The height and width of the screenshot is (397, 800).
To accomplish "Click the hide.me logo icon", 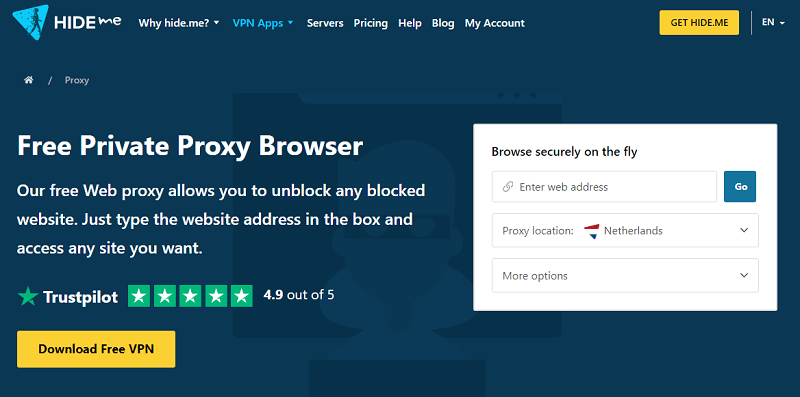I will [x=31, y=22].
